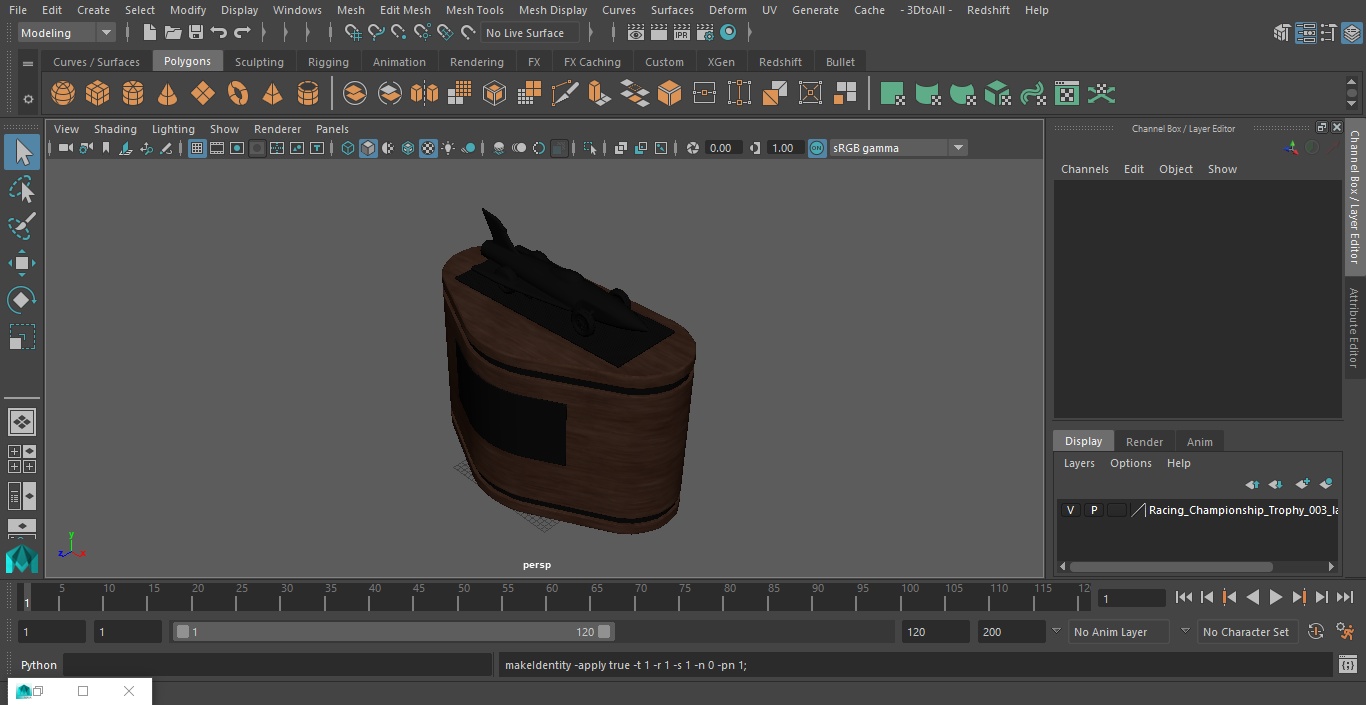Click the No Live Surface field
Screen dimensions: 1366x705
[530, 33]
